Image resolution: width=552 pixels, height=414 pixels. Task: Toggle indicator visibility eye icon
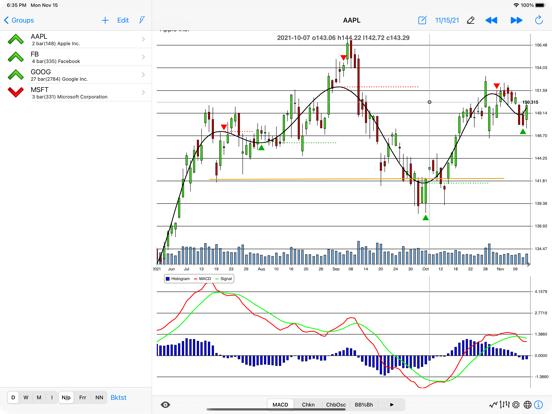tap(165, 405)
